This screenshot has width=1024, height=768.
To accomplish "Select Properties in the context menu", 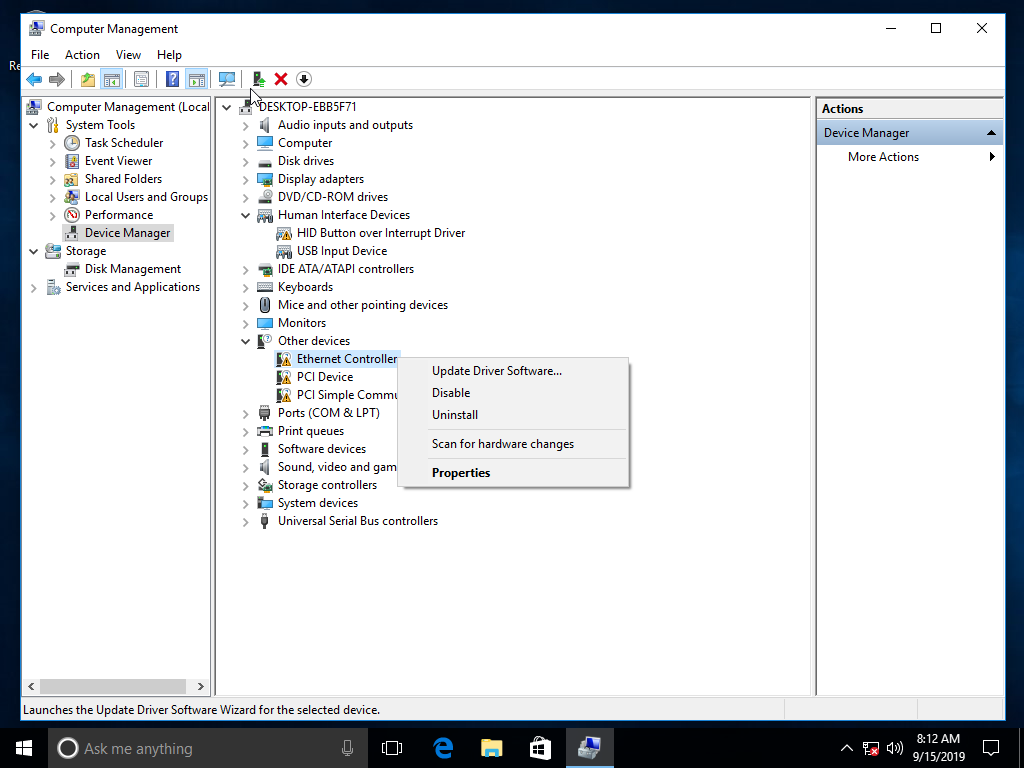I will pyautogui.click(x=461, y=473).
